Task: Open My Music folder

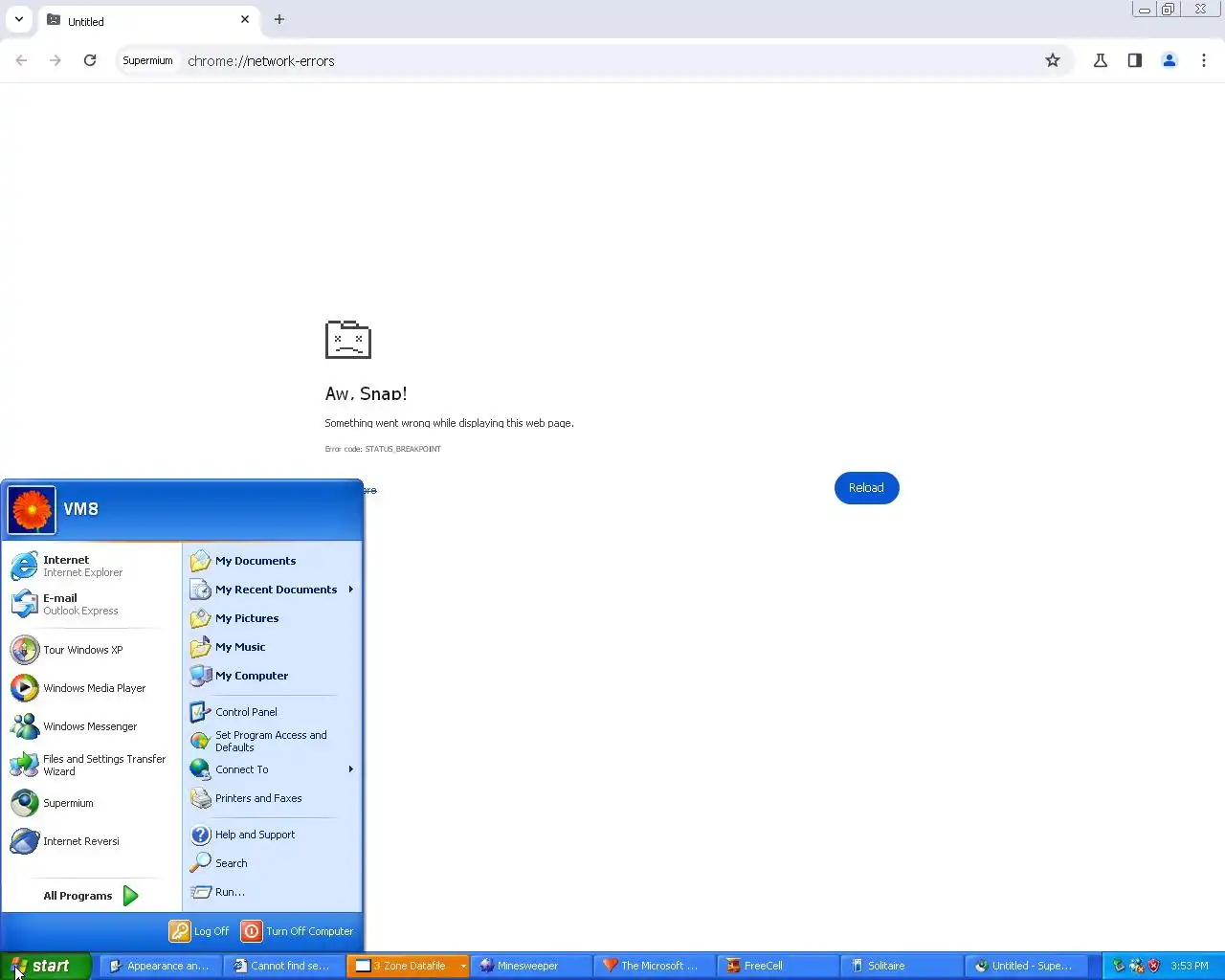Action: pos(273,647)
